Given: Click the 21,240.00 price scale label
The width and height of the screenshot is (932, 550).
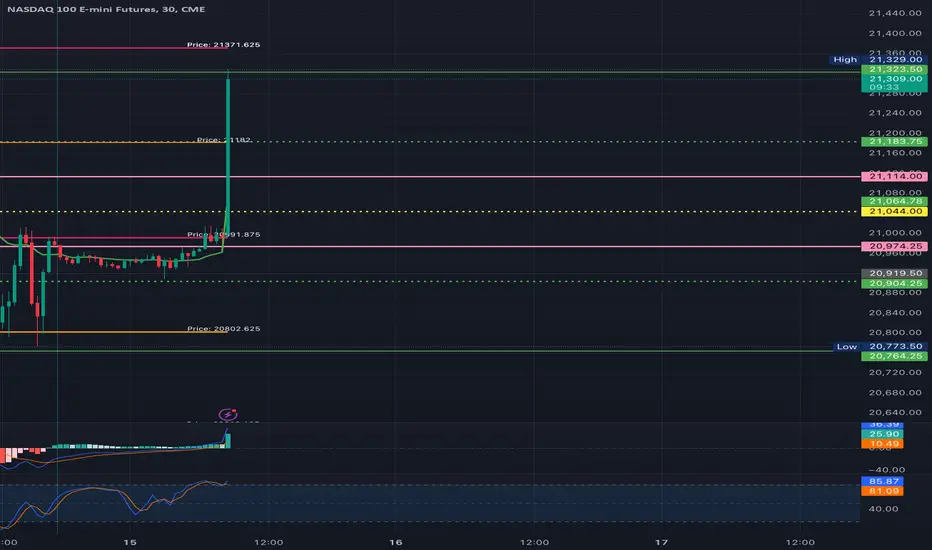Looking at the screenshot, I should point(895,112).
